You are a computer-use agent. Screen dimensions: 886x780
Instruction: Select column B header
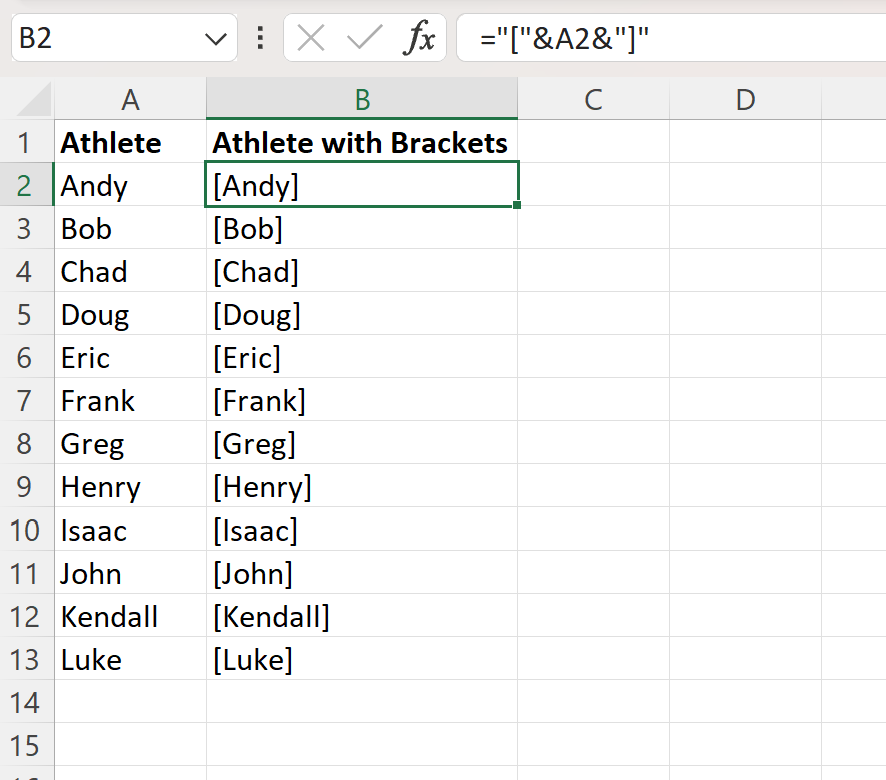[x=361, y=100]
